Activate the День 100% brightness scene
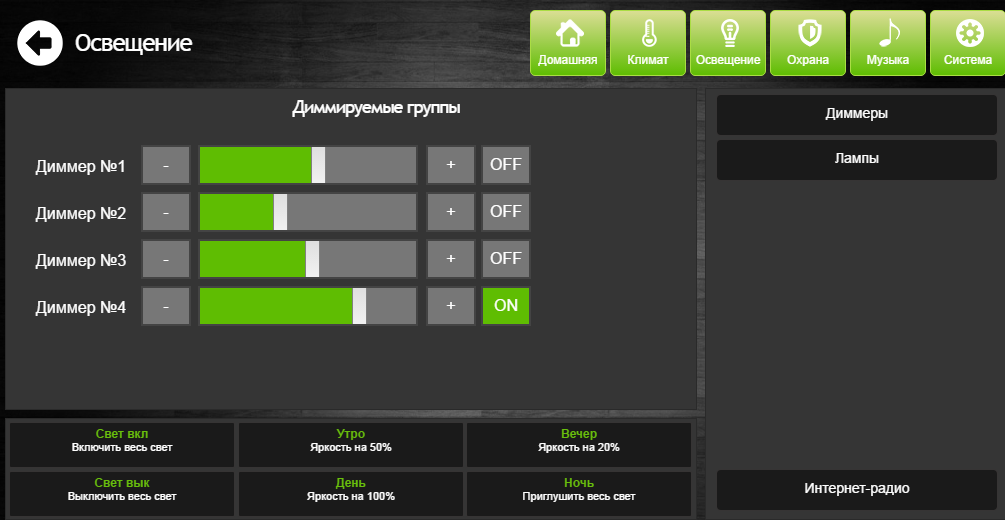 coord(351,494)
